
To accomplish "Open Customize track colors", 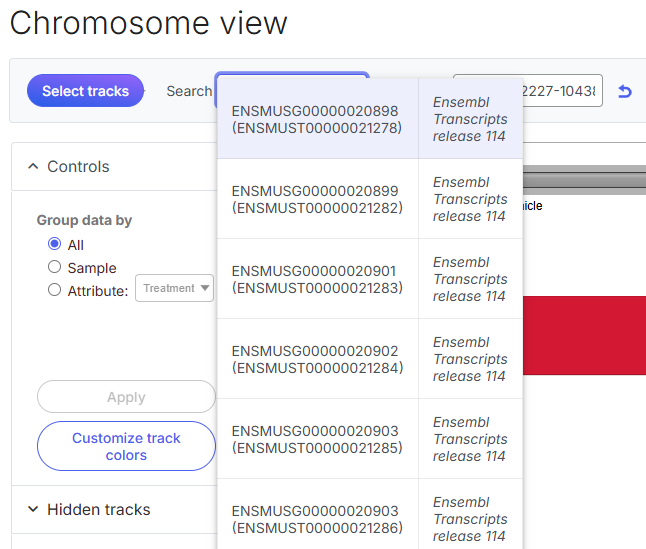I will [x=126, y=446].
